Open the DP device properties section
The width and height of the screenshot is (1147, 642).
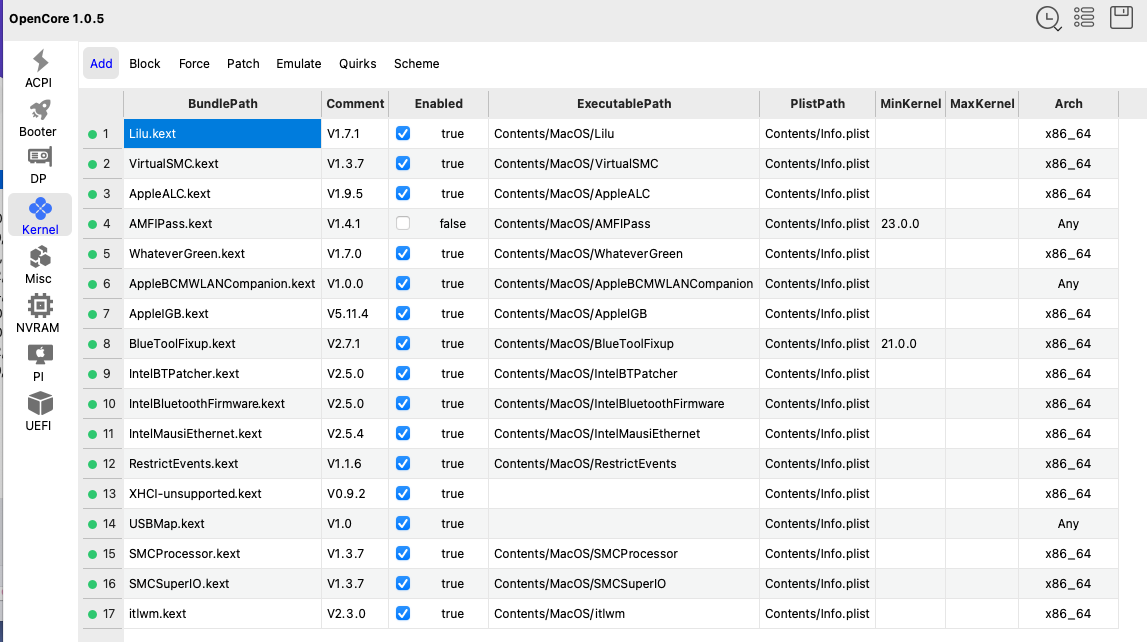point(39,165)
